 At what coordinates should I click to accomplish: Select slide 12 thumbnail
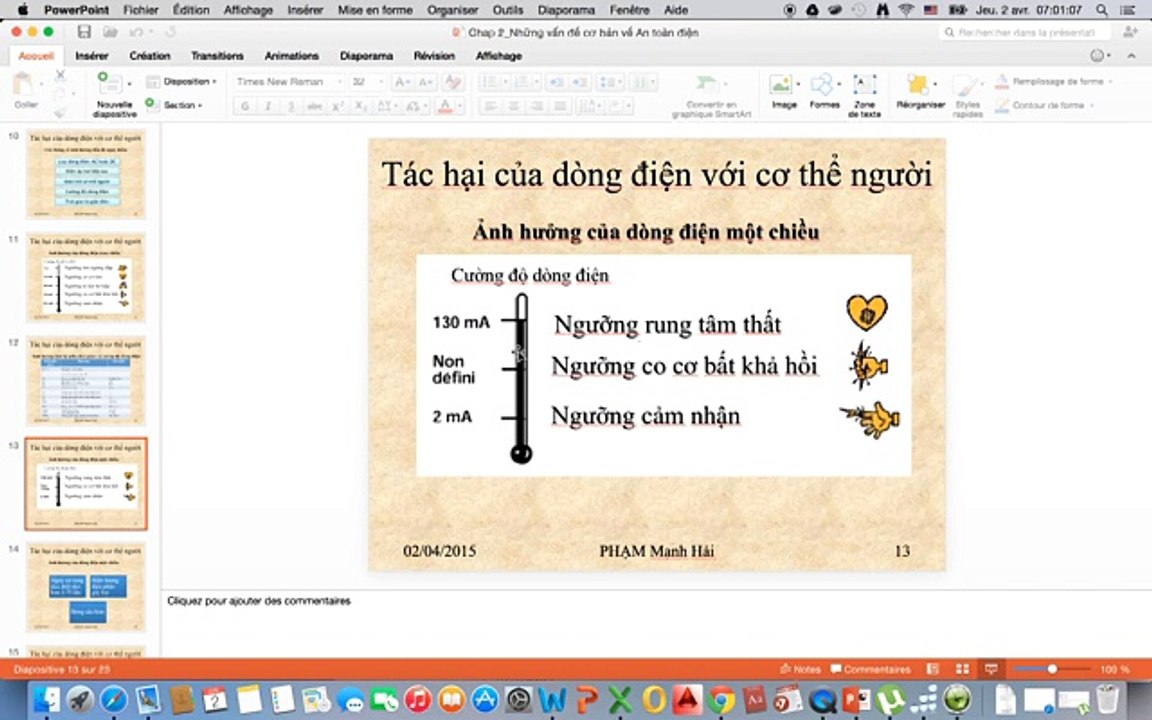pos(86,381)
